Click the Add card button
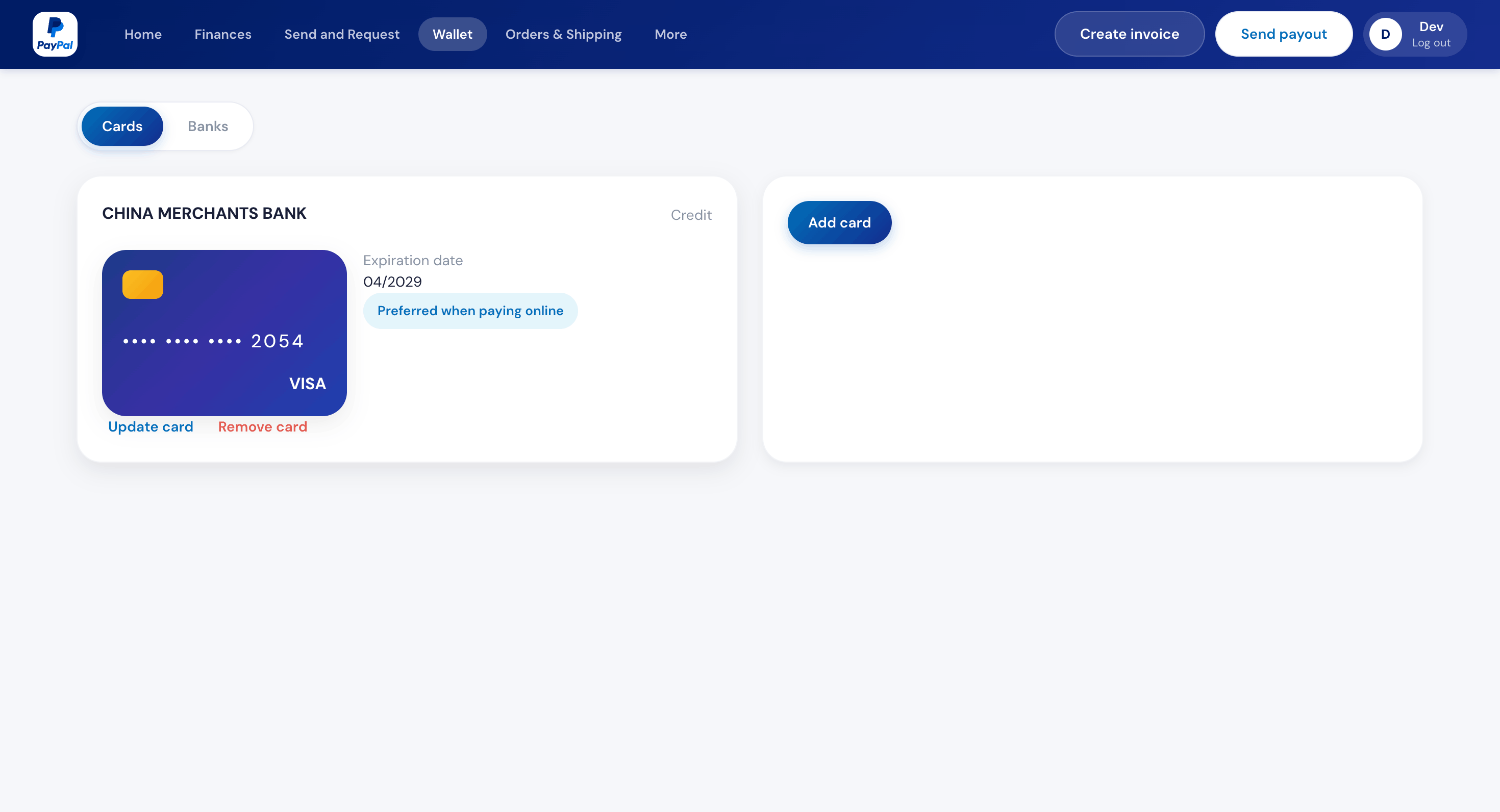The height and width of the screenshot is (812, 1500). click(x=839, y=223)
